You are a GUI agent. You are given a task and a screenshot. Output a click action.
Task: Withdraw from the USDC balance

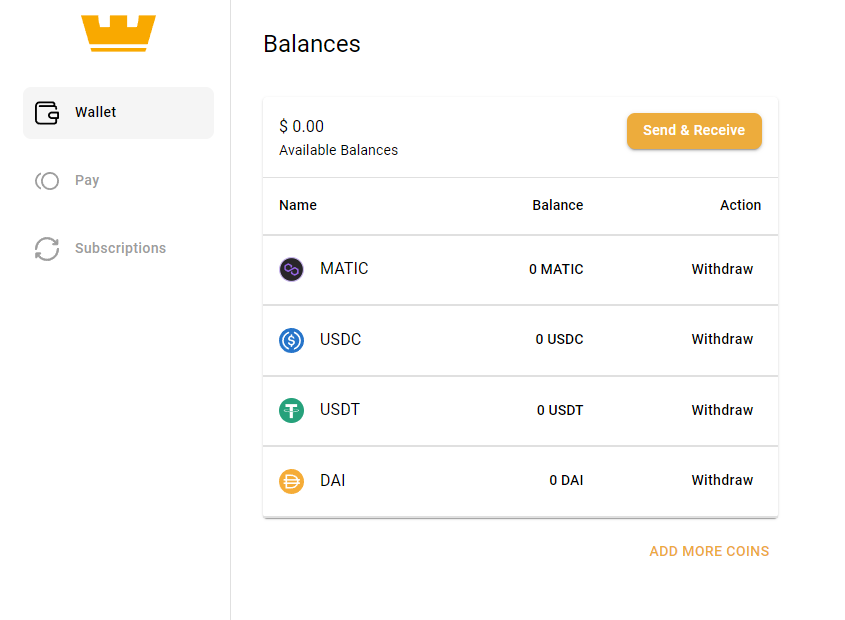722,339
